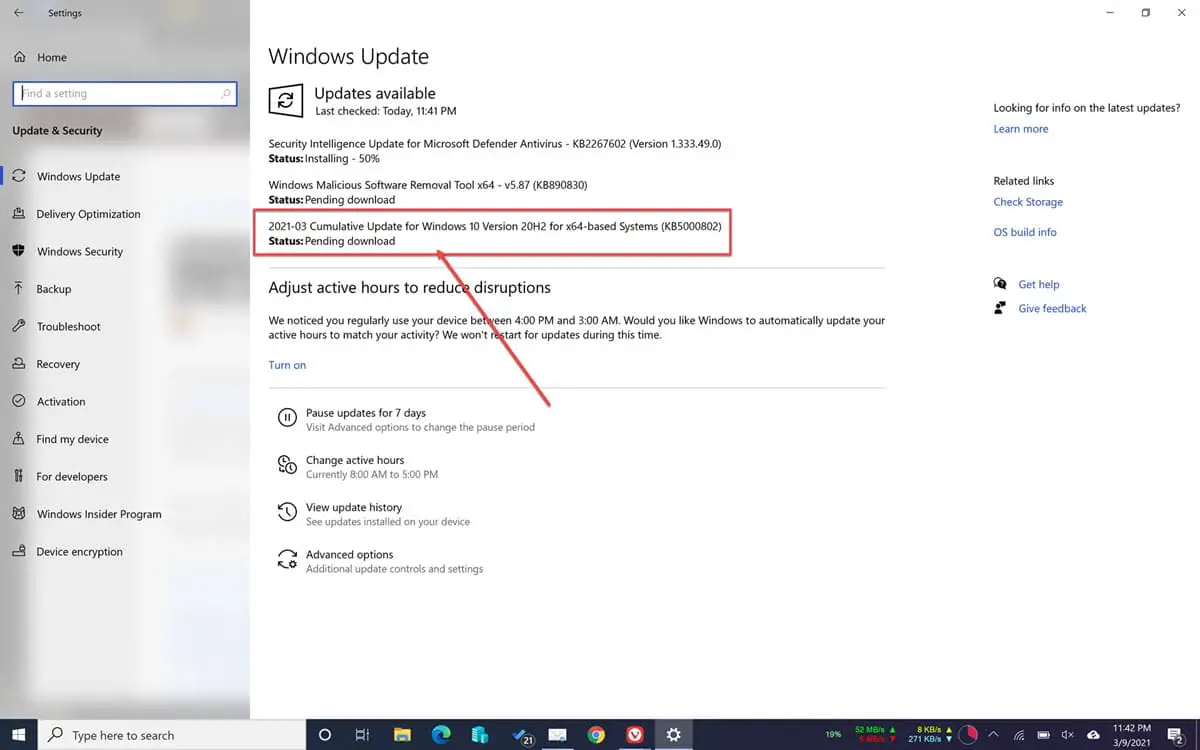Click the Turn on active hours link
1200x750 pixels.
pyautogui.click(x=287, y=365)
